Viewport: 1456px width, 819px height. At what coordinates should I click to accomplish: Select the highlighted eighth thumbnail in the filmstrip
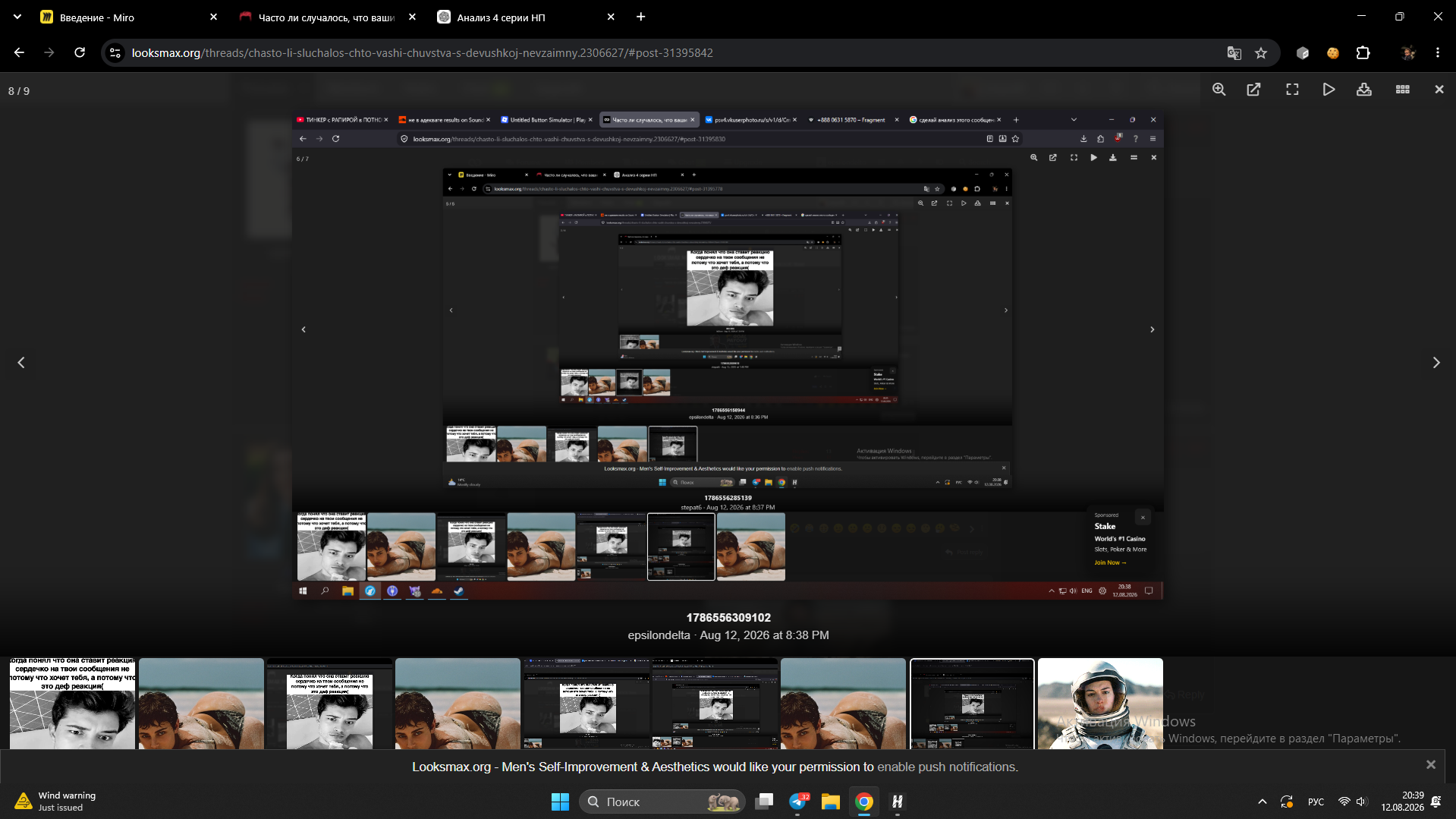coord(972,704)
